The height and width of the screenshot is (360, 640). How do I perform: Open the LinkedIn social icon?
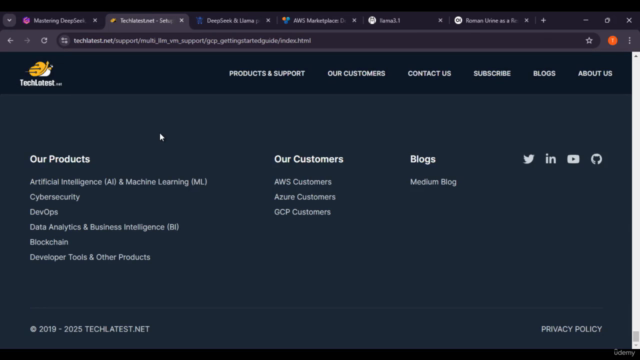(551, 159)
